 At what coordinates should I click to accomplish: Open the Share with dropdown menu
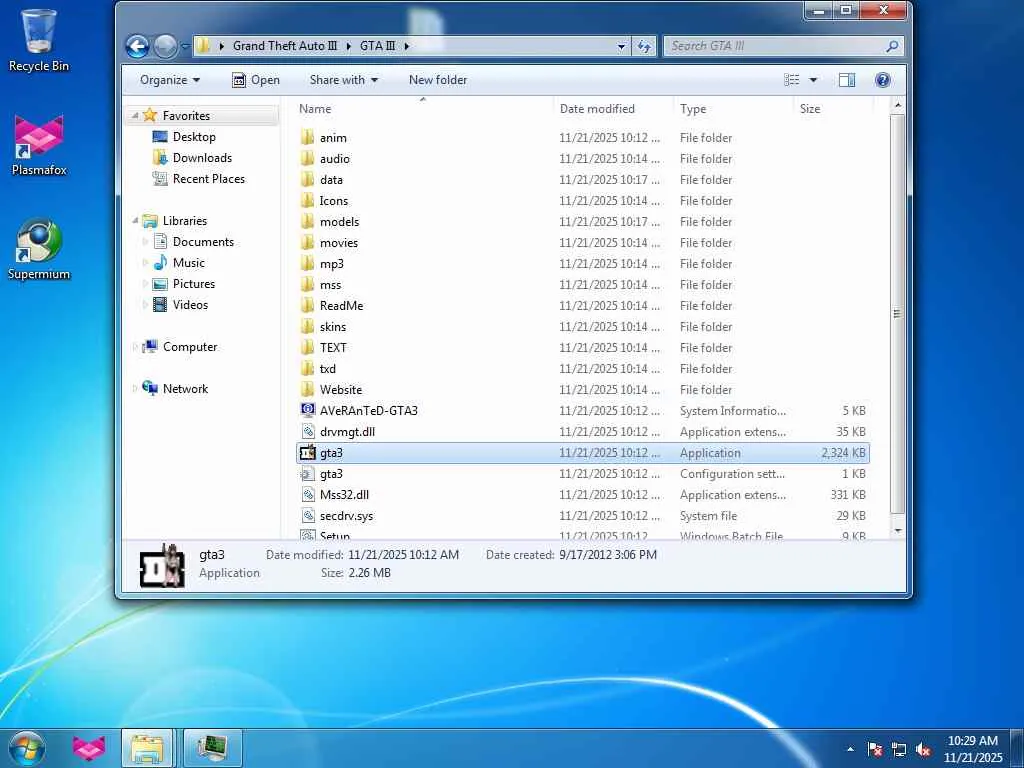click(344, 80)
